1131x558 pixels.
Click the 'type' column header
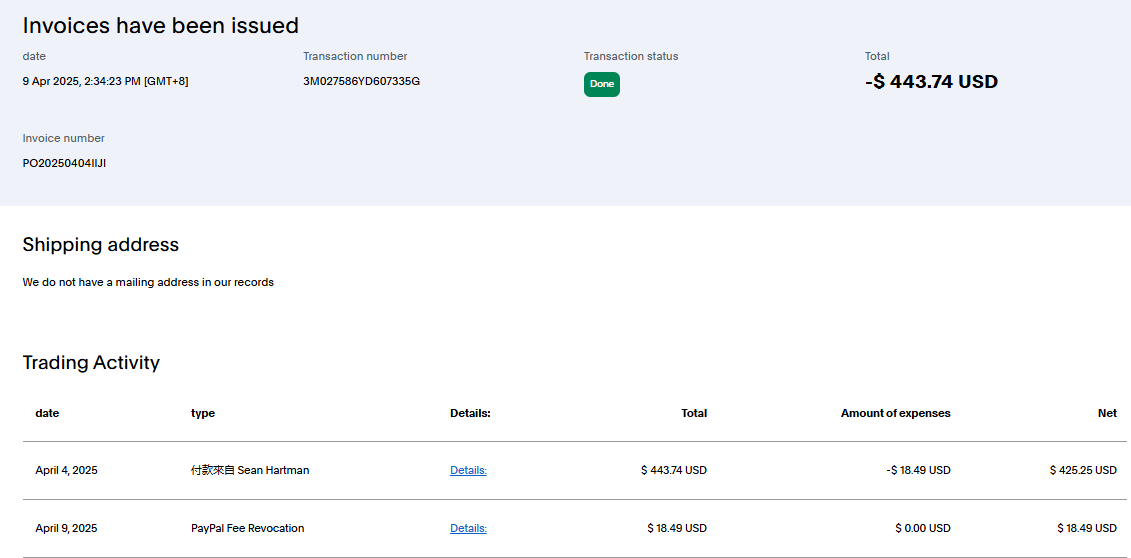click(203, 413)
